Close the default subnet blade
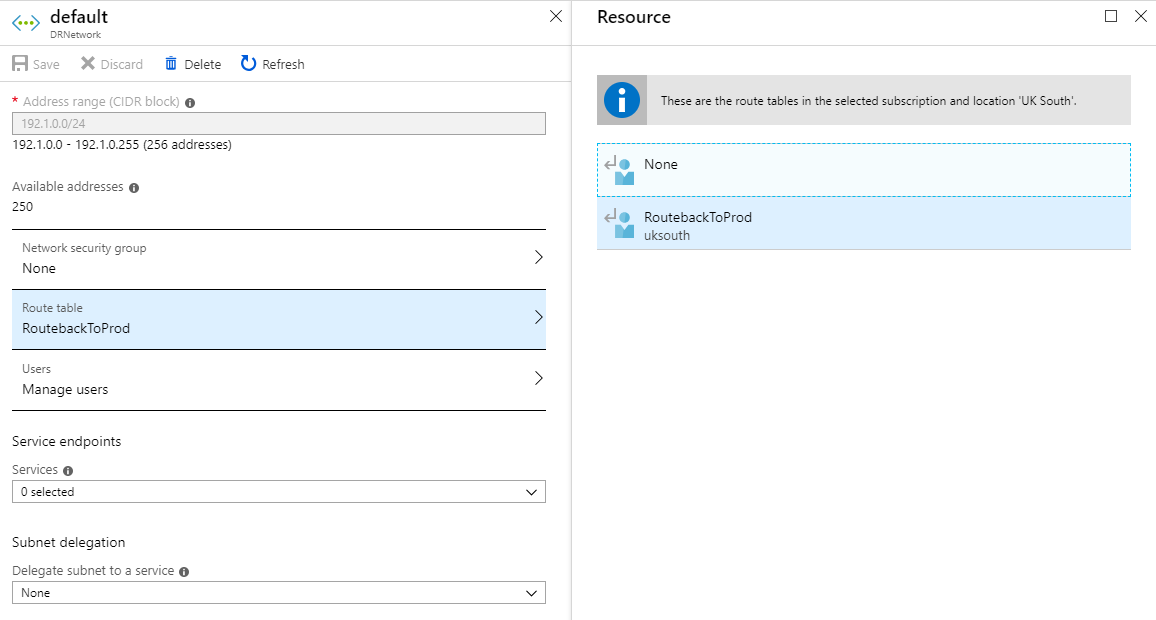This screenshot has width=1156, height=620. pyautogui.click(x=556, y=16)
